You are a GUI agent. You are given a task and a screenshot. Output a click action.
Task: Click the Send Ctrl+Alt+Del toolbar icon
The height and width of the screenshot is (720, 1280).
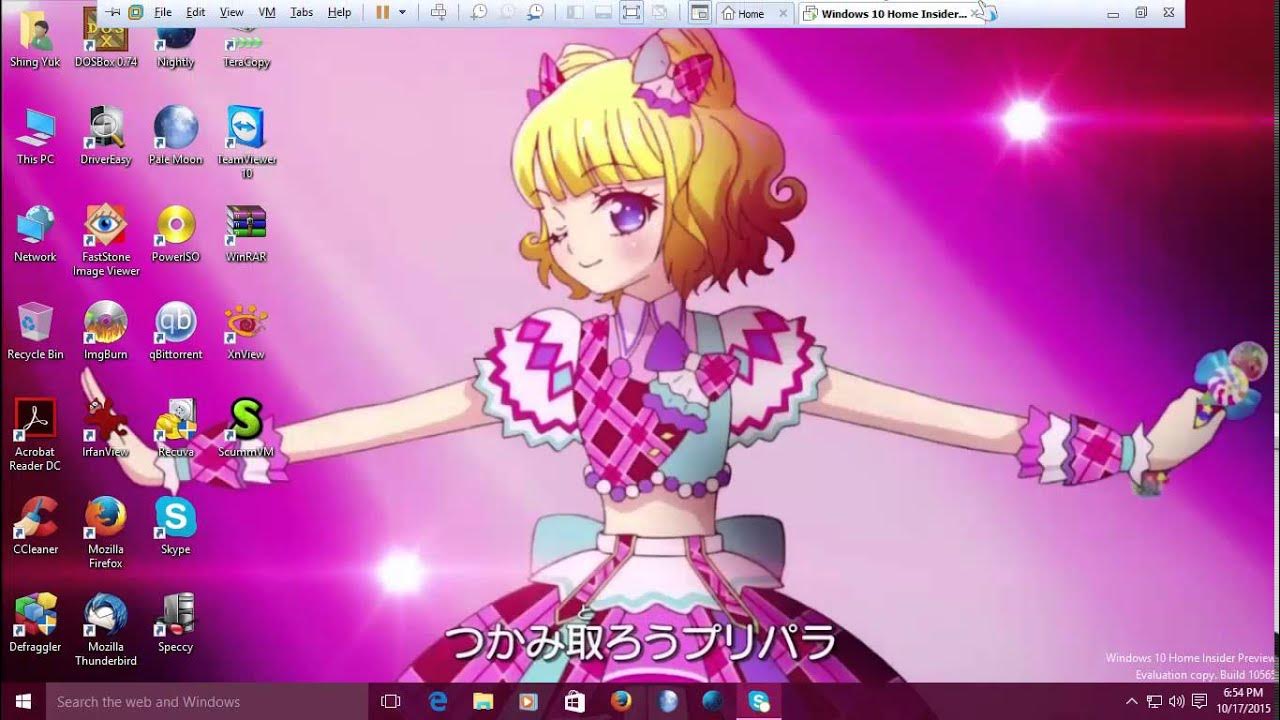click(438, 12)
